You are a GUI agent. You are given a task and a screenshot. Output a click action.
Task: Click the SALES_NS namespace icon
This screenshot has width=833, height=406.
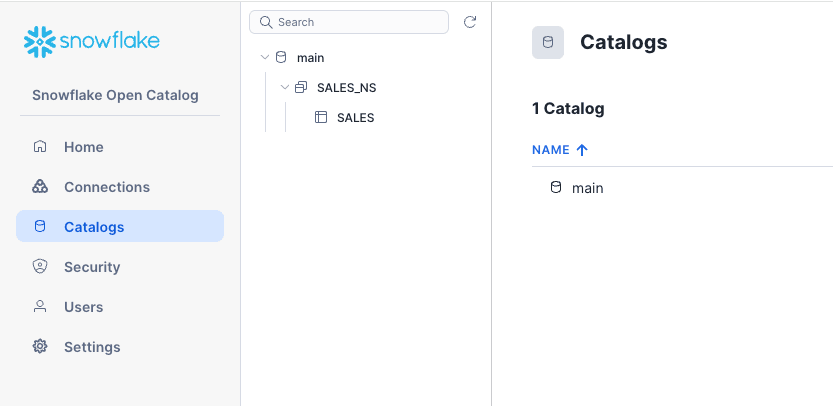coord(301,88)
